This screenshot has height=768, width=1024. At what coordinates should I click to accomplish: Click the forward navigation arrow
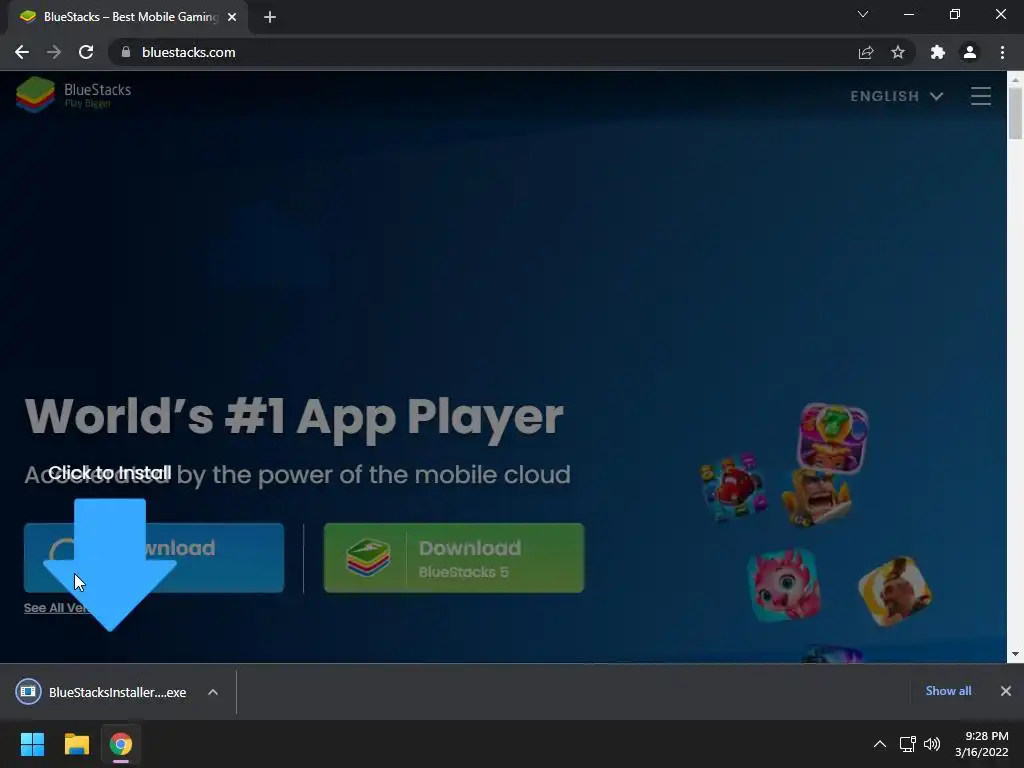pyautogui.click(x=54, y=52)
